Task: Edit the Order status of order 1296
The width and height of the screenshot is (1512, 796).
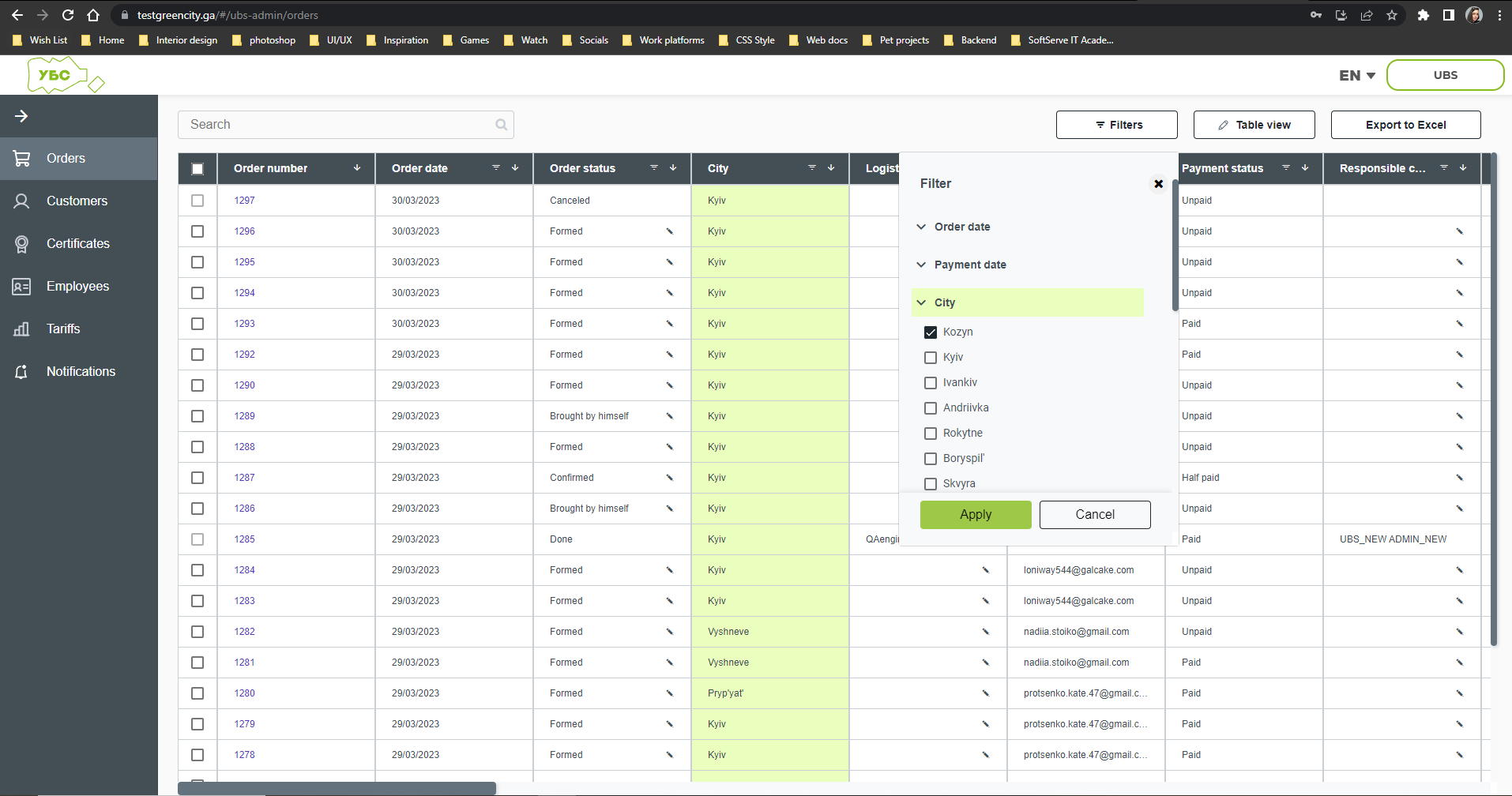Action: (668, 231)
